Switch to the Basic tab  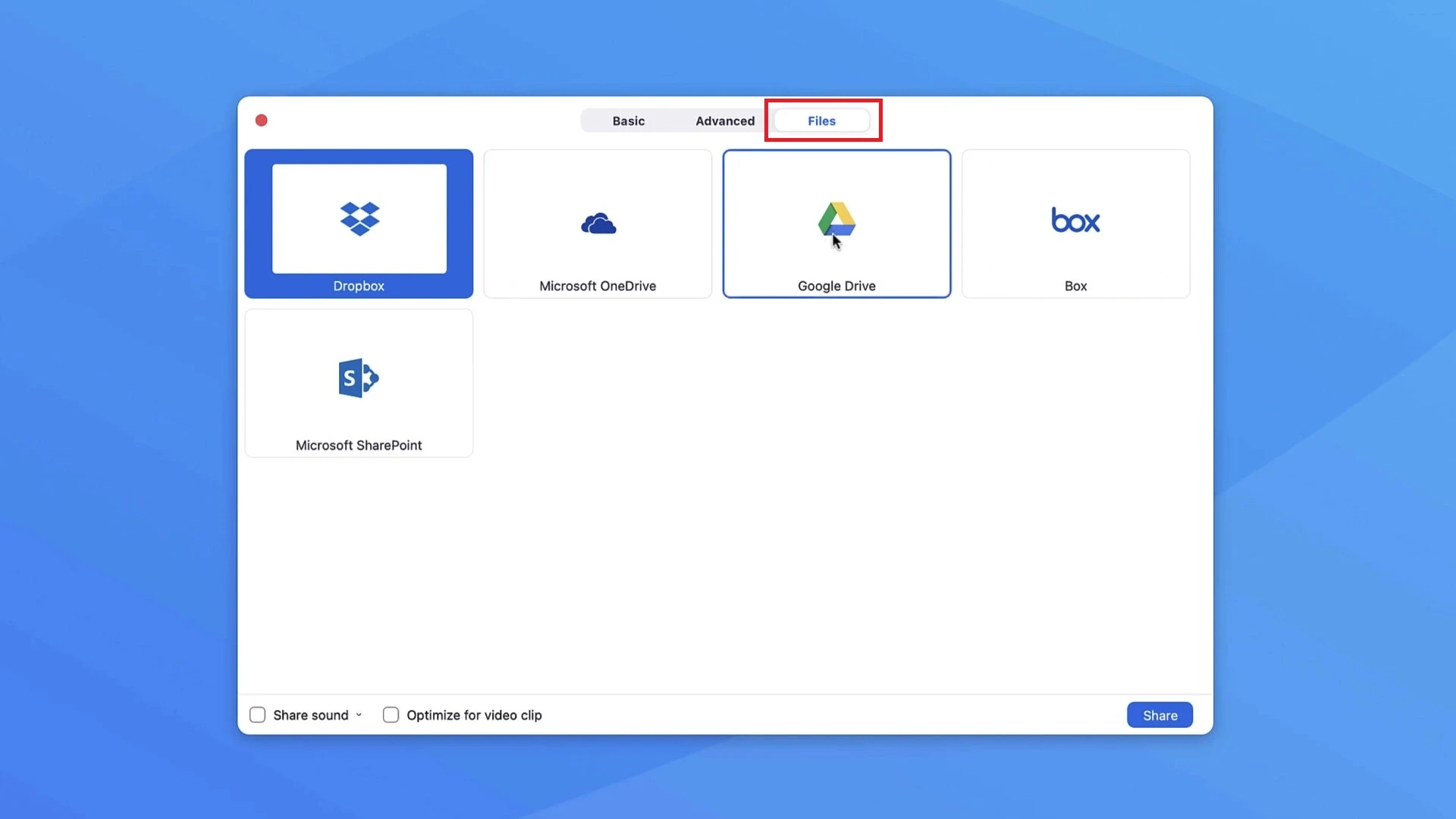point(629,121)
